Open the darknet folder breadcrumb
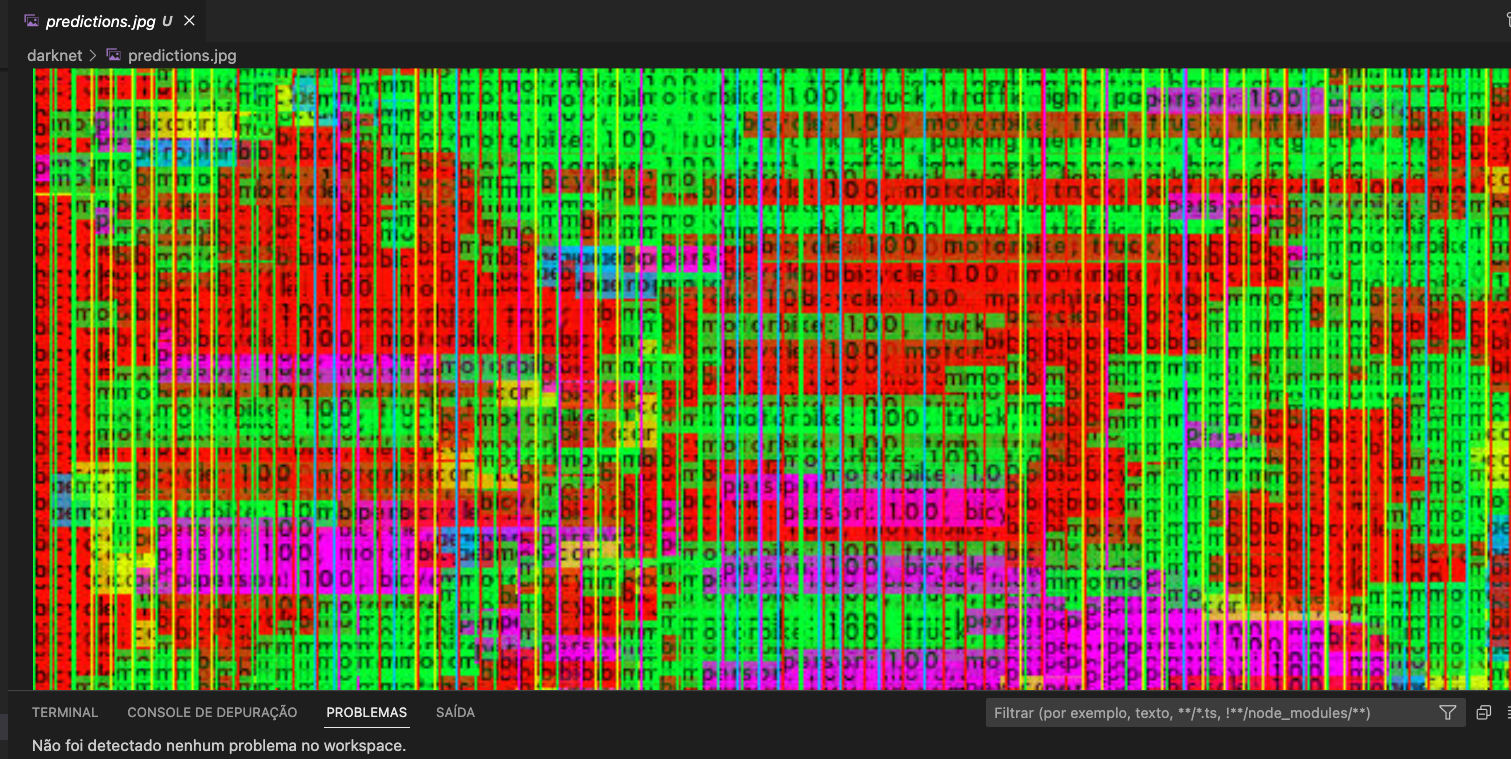Viewport: 1511px width, 759px height. [54, 55]
